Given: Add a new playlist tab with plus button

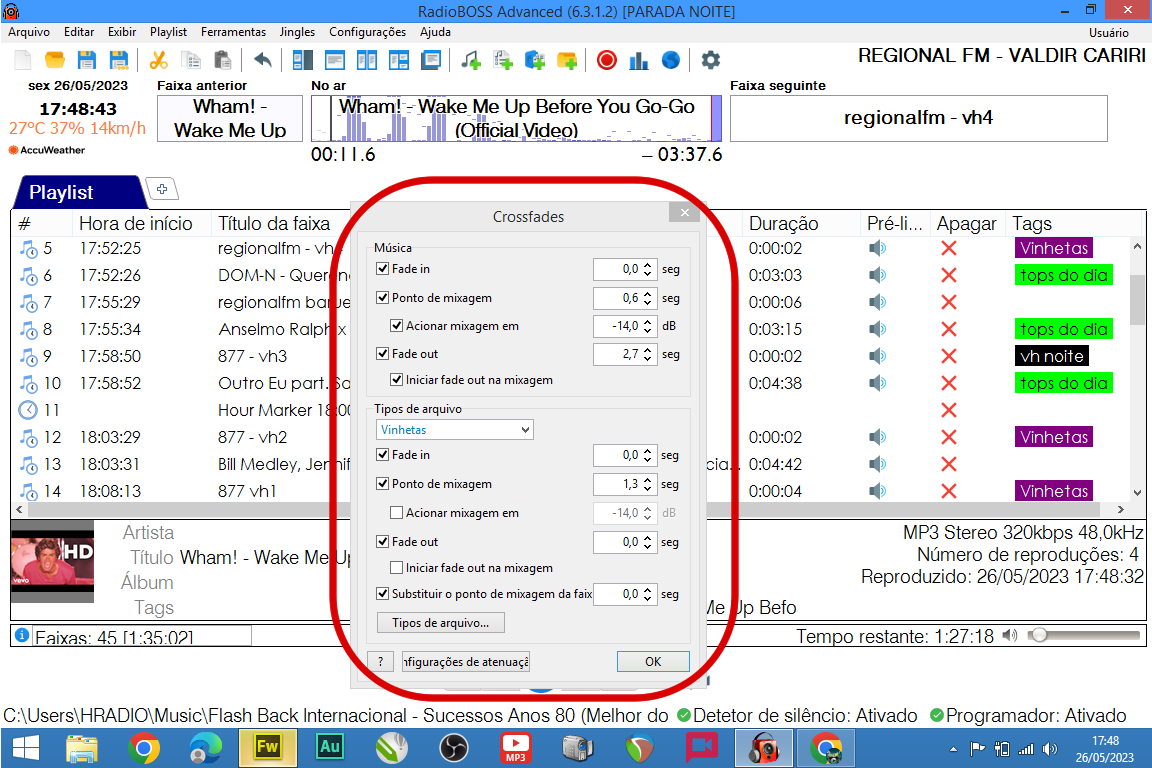Looking at the screenshot, I should click(162, 190).
